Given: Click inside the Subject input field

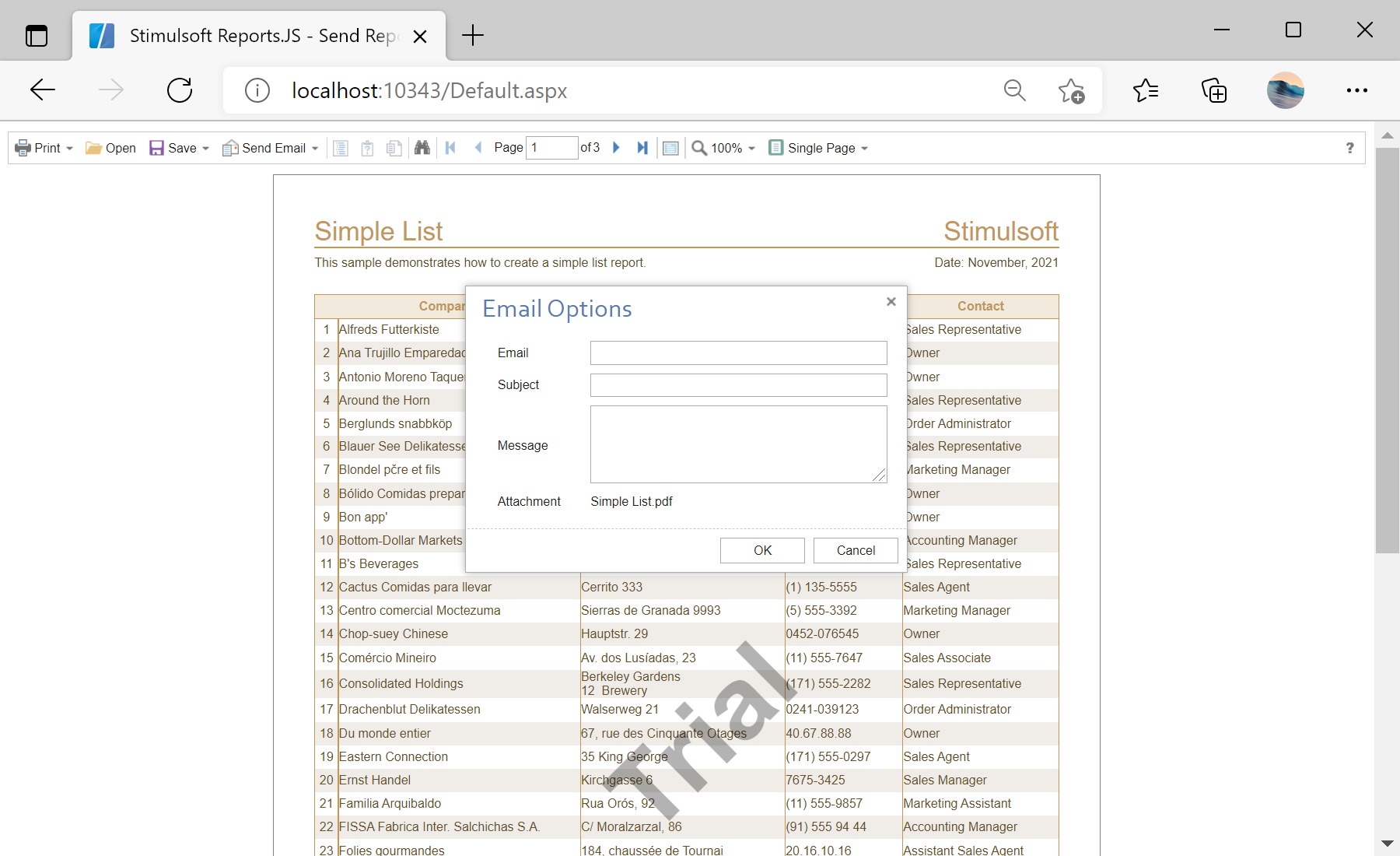Looking at the screenshot, I should coord(737,384).
